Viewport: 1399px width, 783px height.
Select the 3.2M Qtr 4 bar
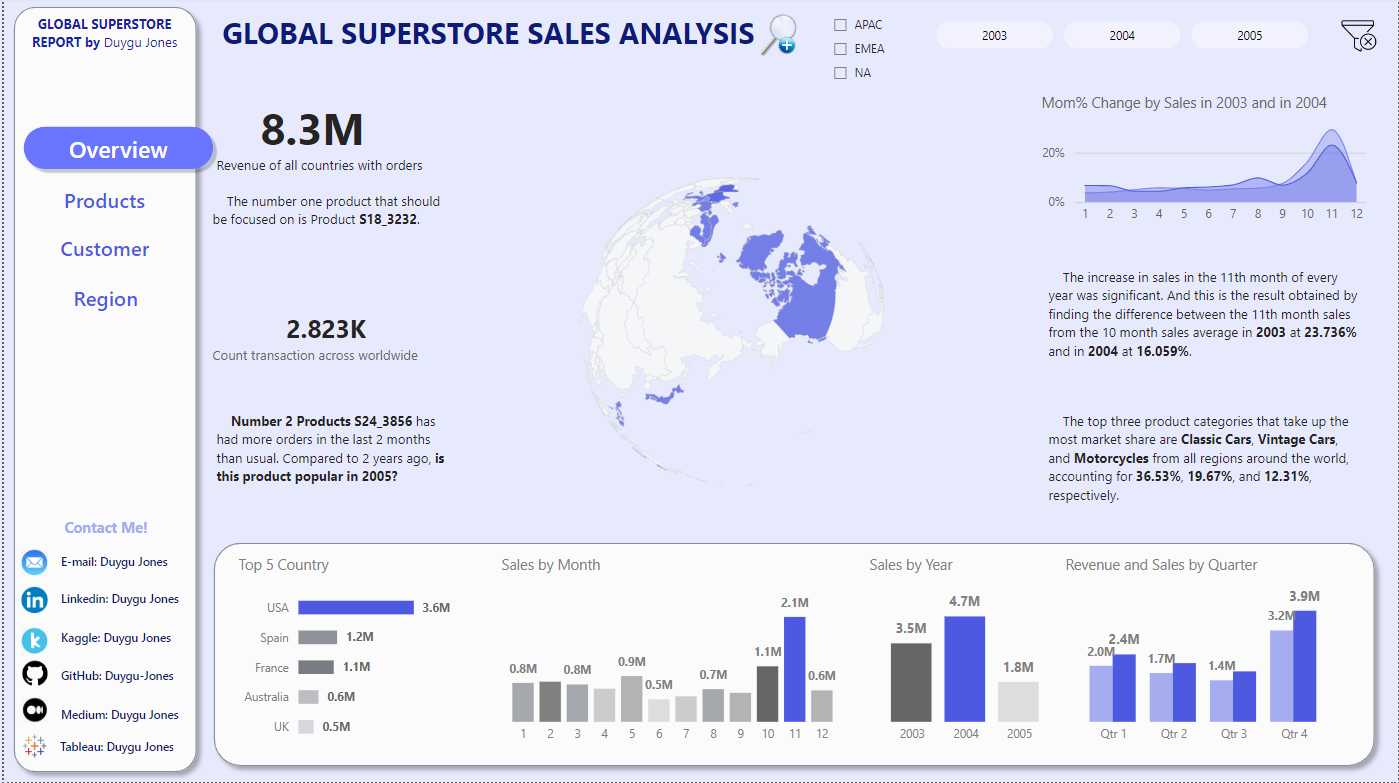click(1281, 676)
